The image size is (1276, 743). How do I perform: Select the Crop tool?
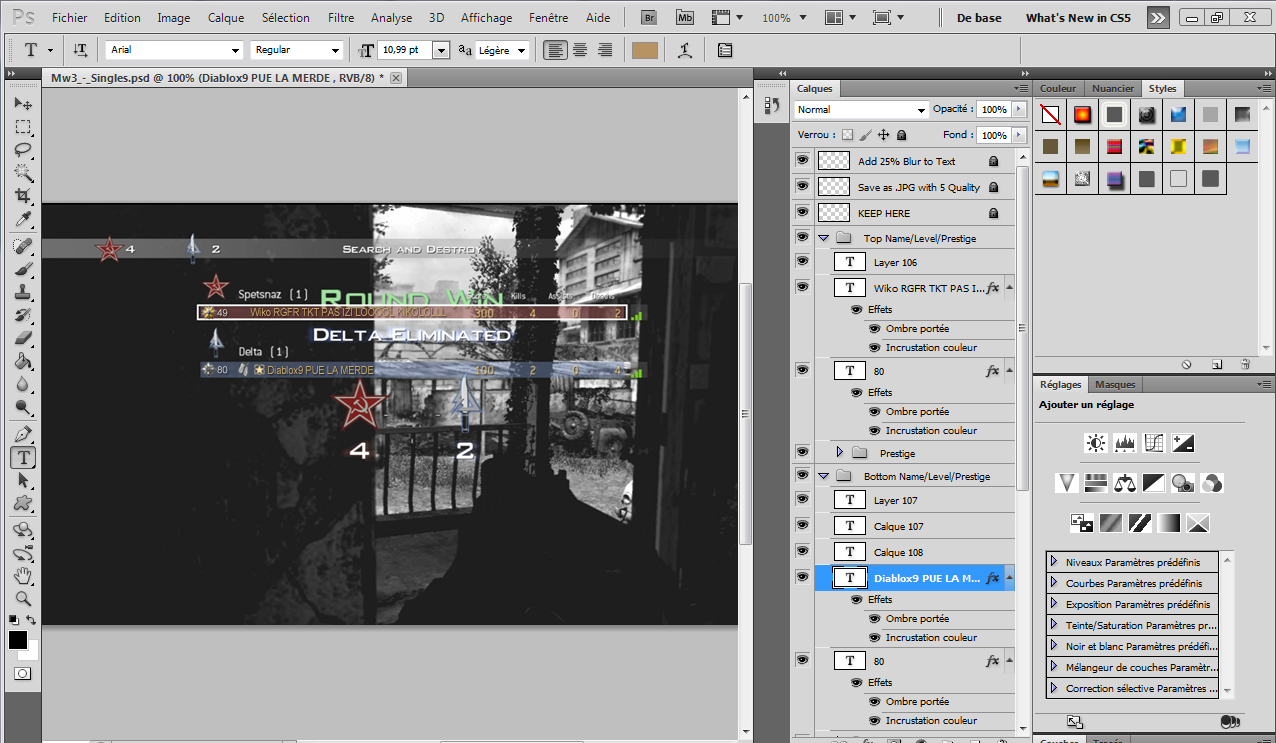pyautogui.click(x=22, y=197)
